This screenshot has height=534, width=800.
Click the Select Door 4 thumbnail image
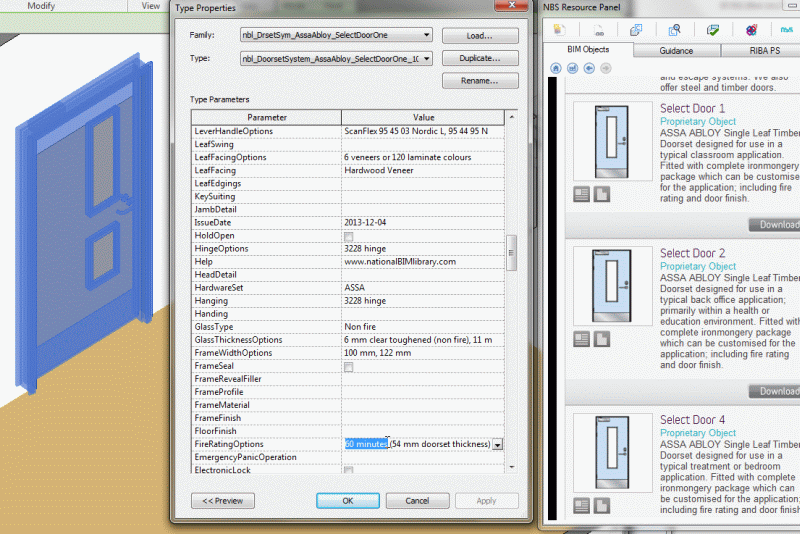pos(613,452)
